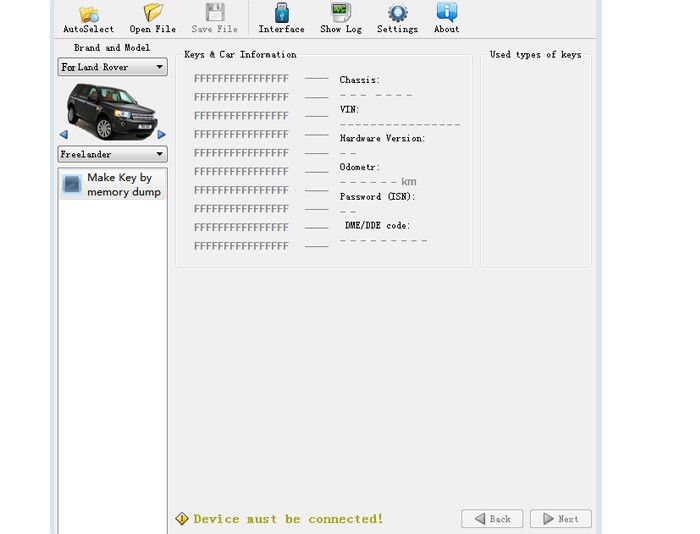
Task: Expand the For Land Rover brand dropdown
Action: pyautogui.click(x=112, y=67)
